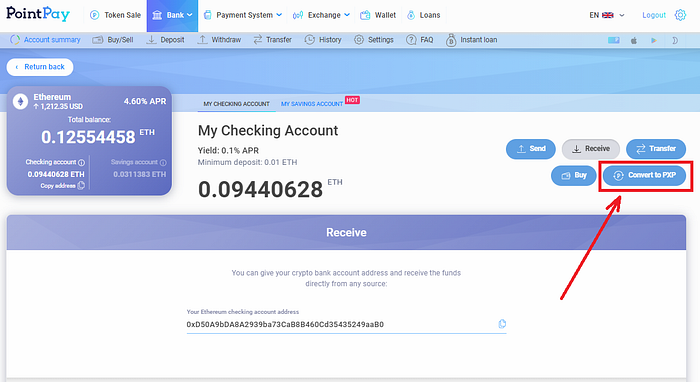
Task: Click the Convert to PXP button
Action: 644,175
